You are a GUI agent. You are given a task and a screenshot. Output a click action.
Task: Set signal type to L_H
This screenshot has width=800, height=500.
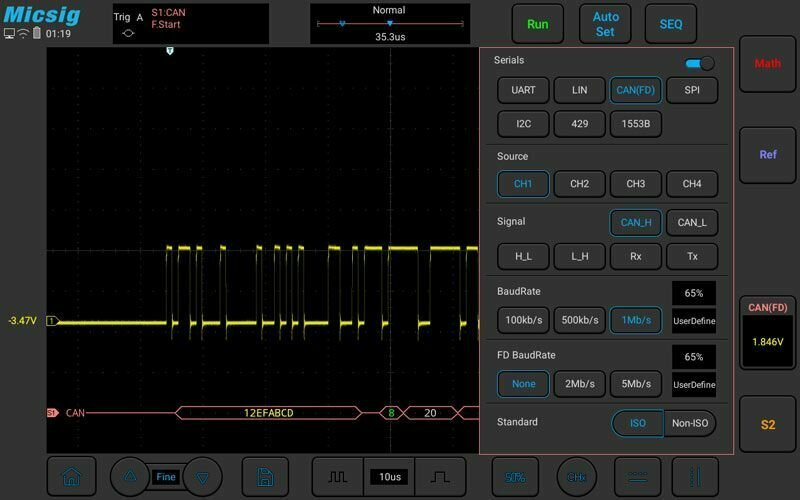coord(580,256)
